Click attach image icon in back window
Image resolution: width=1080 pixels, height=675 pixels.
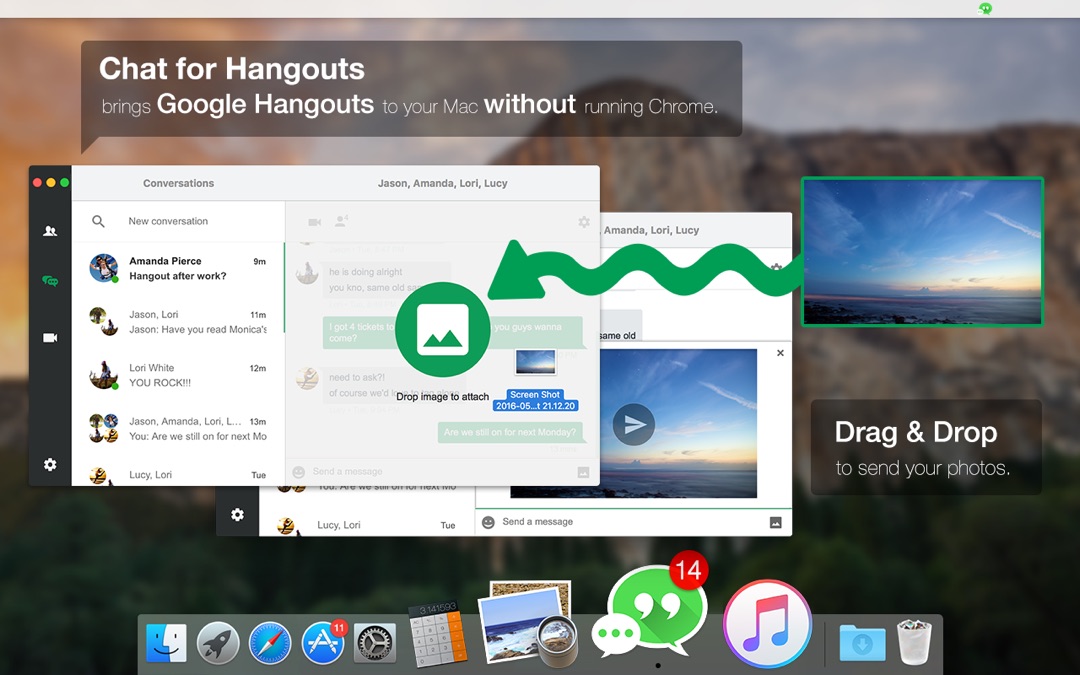tap(776, 522)
